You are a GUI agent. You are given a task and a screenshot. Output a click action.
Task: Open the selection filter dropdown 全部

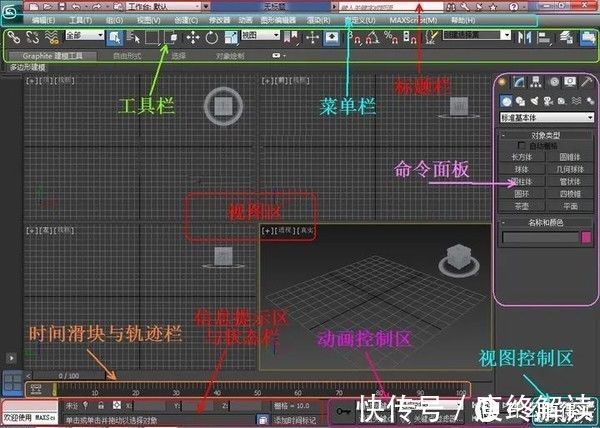click(x=85, y=35)
